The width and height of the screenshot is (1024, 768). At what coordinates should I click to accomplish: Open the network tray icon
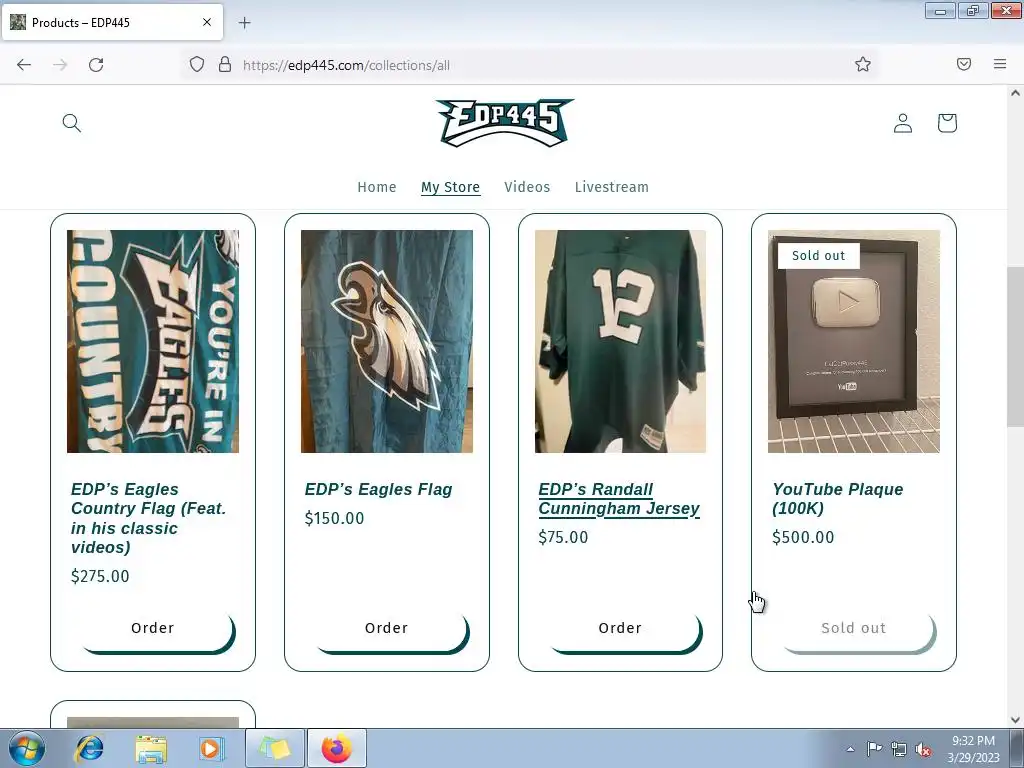point(899,749)
